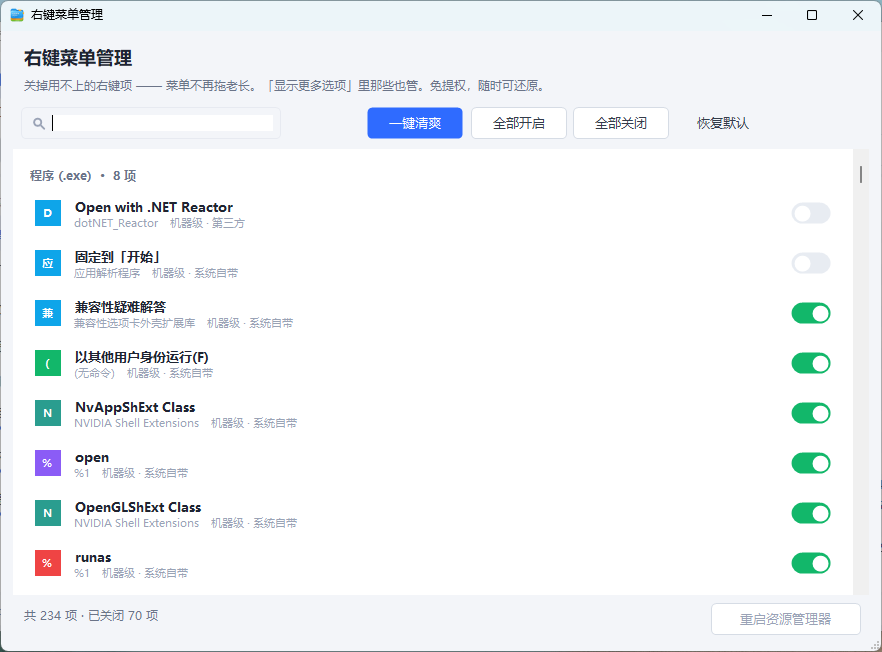
Task: Click the 程序 (.exe) • 8 项 group header
Action: [x=83, y=176]
